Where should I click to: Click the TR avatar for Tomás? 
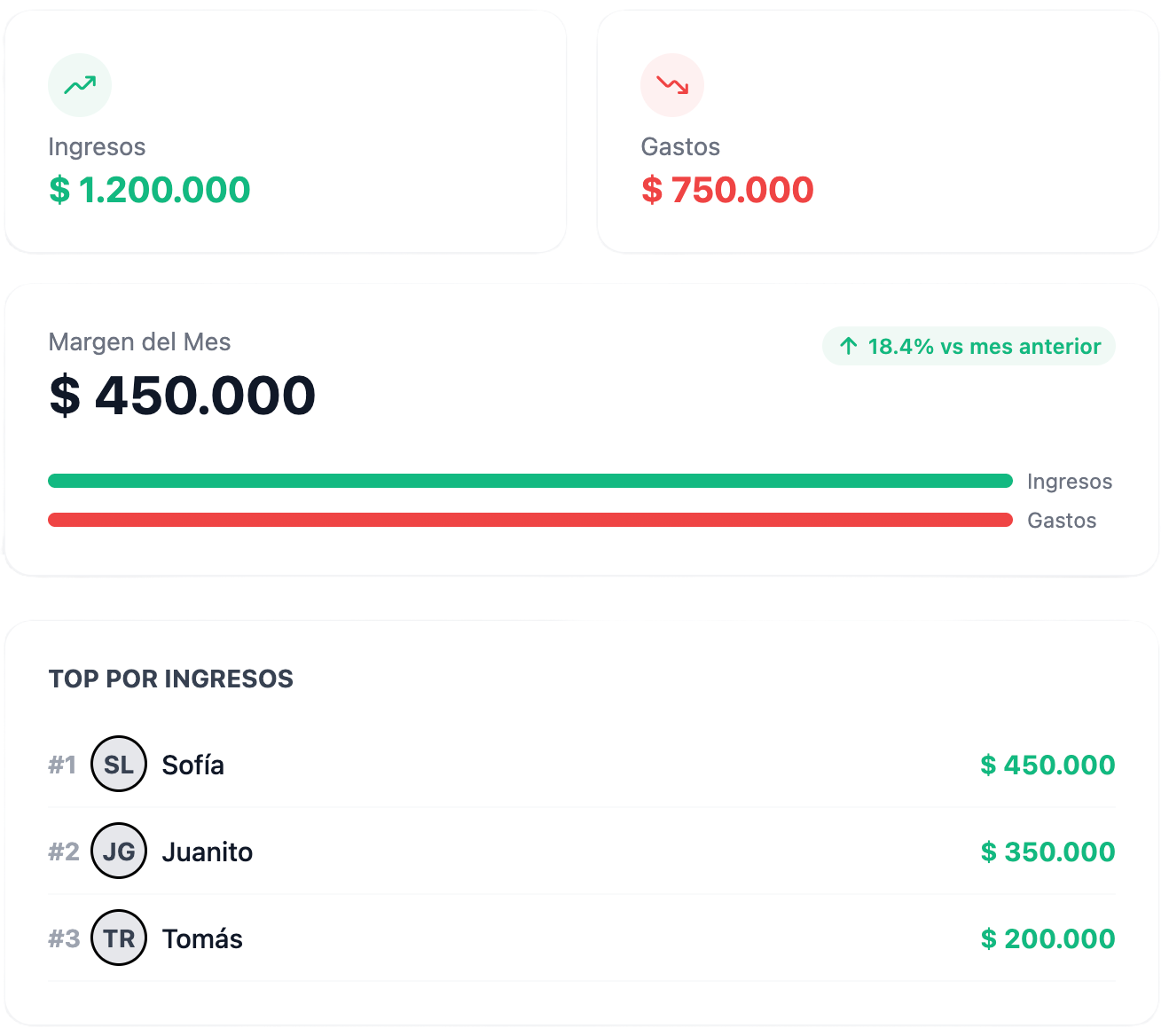pyautogui.click(x=119, y=938)
